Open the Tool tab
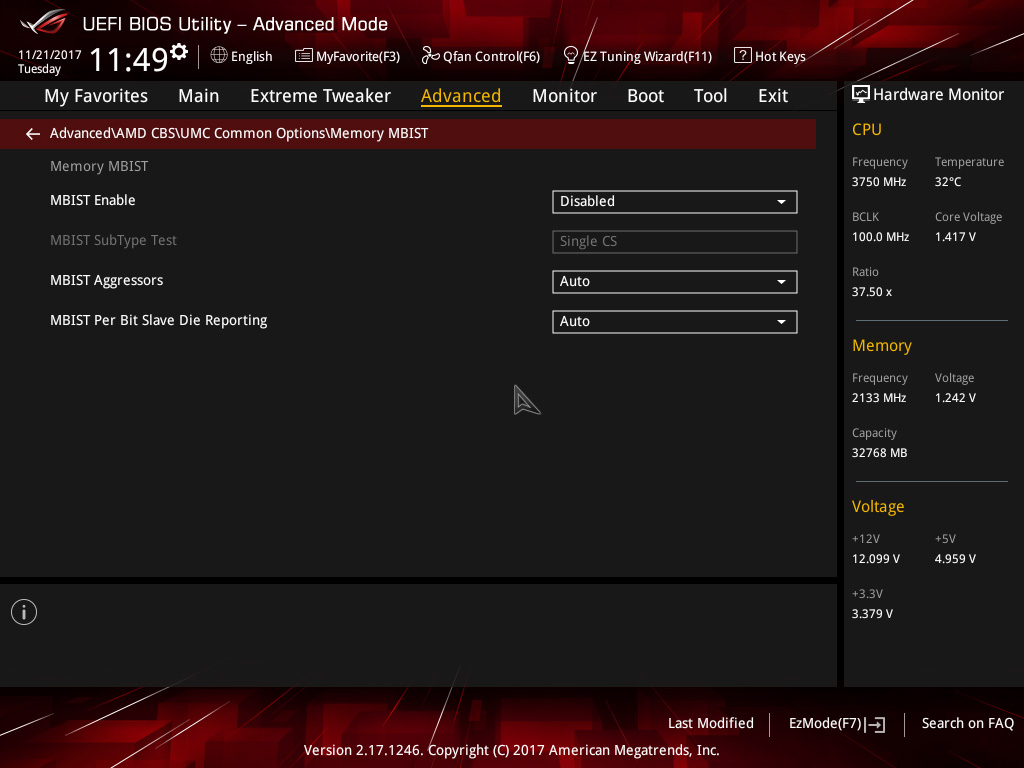 point(710,96)
